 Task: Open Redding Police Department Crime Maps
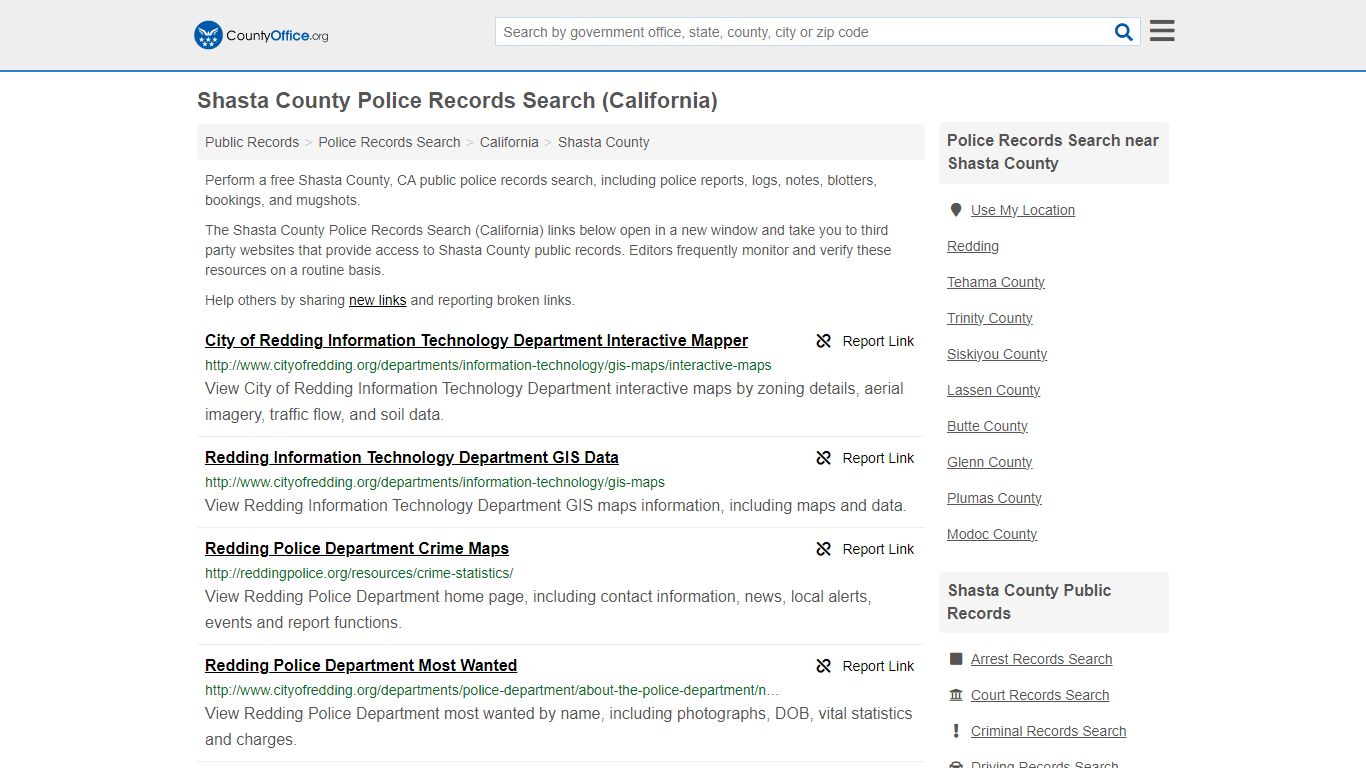pyautogui.click(x=357, y=548)
